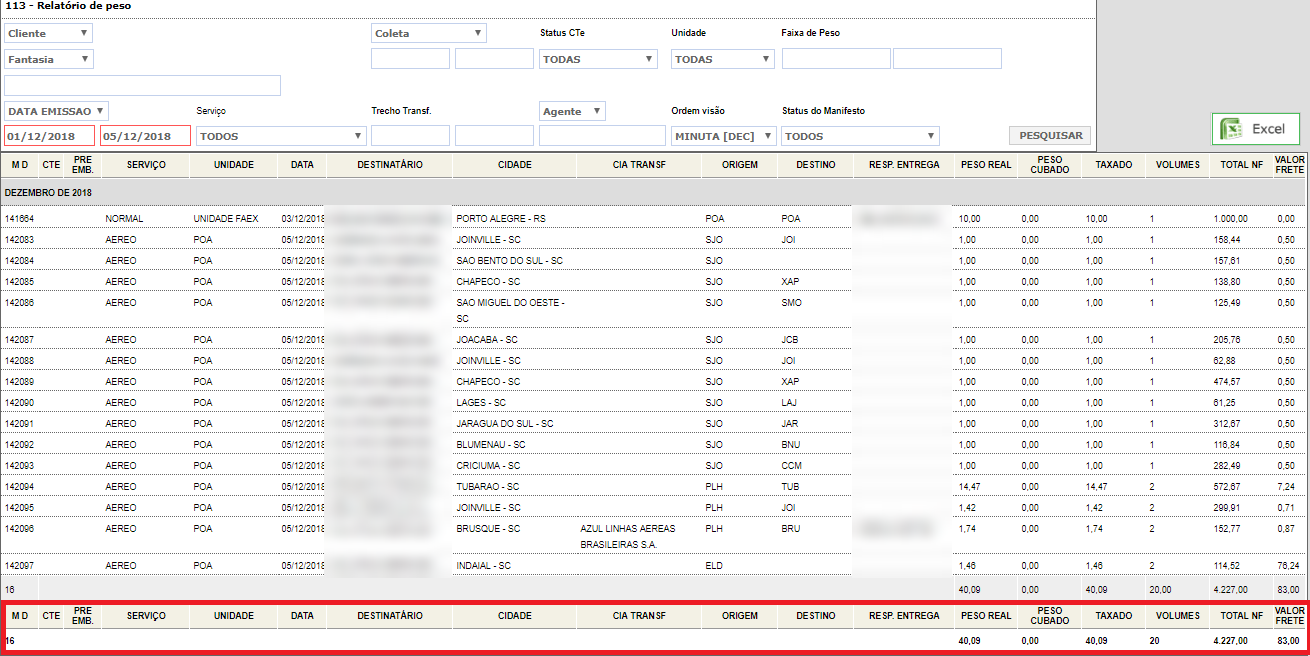The width and height of the screenshot is (1310, 656).
Task: Click the LAGES - SC city cell
Action: pos(480,403)
